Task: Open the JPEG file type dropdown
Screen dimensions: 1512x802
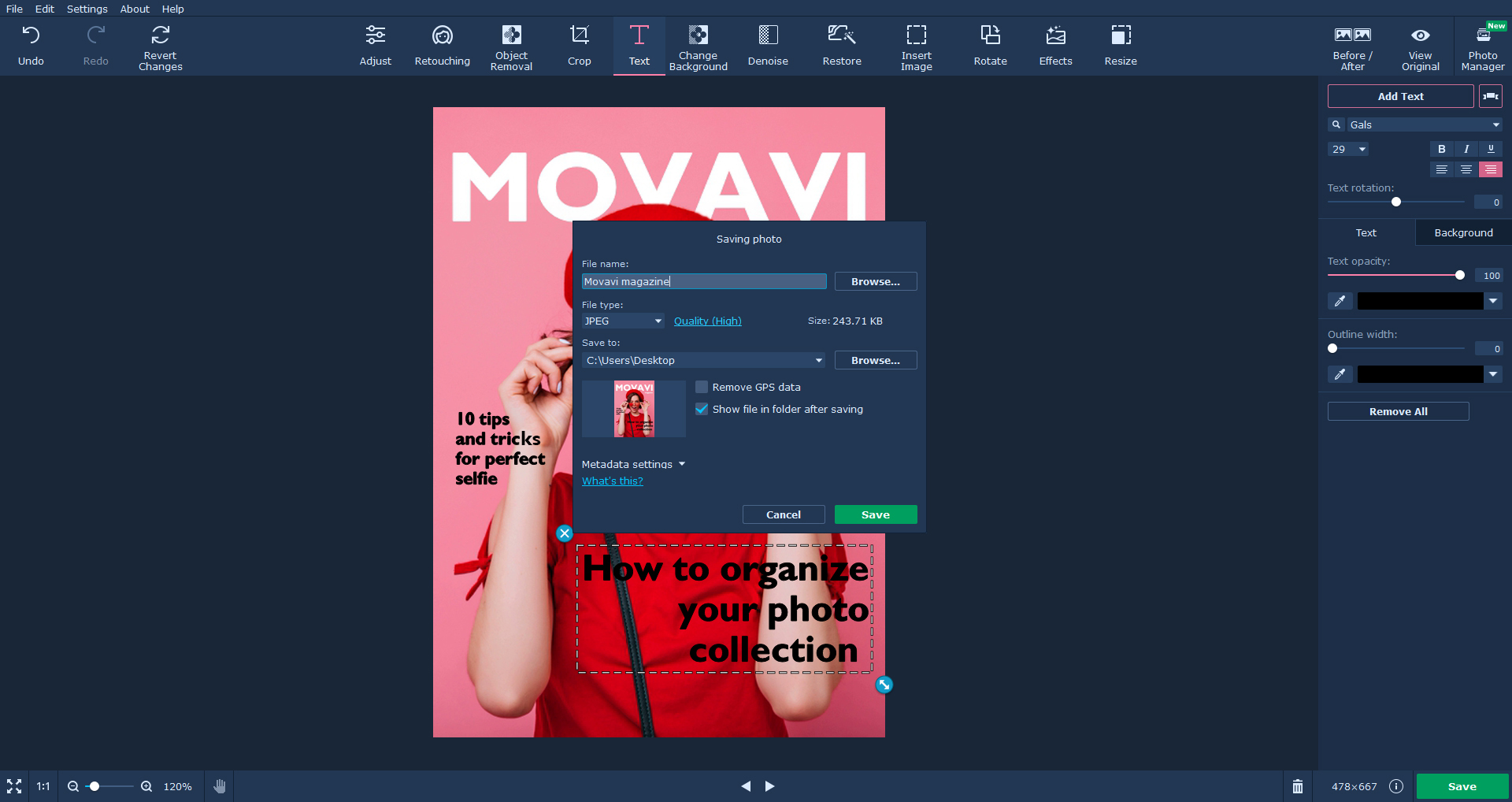Action: click(623, 321)
